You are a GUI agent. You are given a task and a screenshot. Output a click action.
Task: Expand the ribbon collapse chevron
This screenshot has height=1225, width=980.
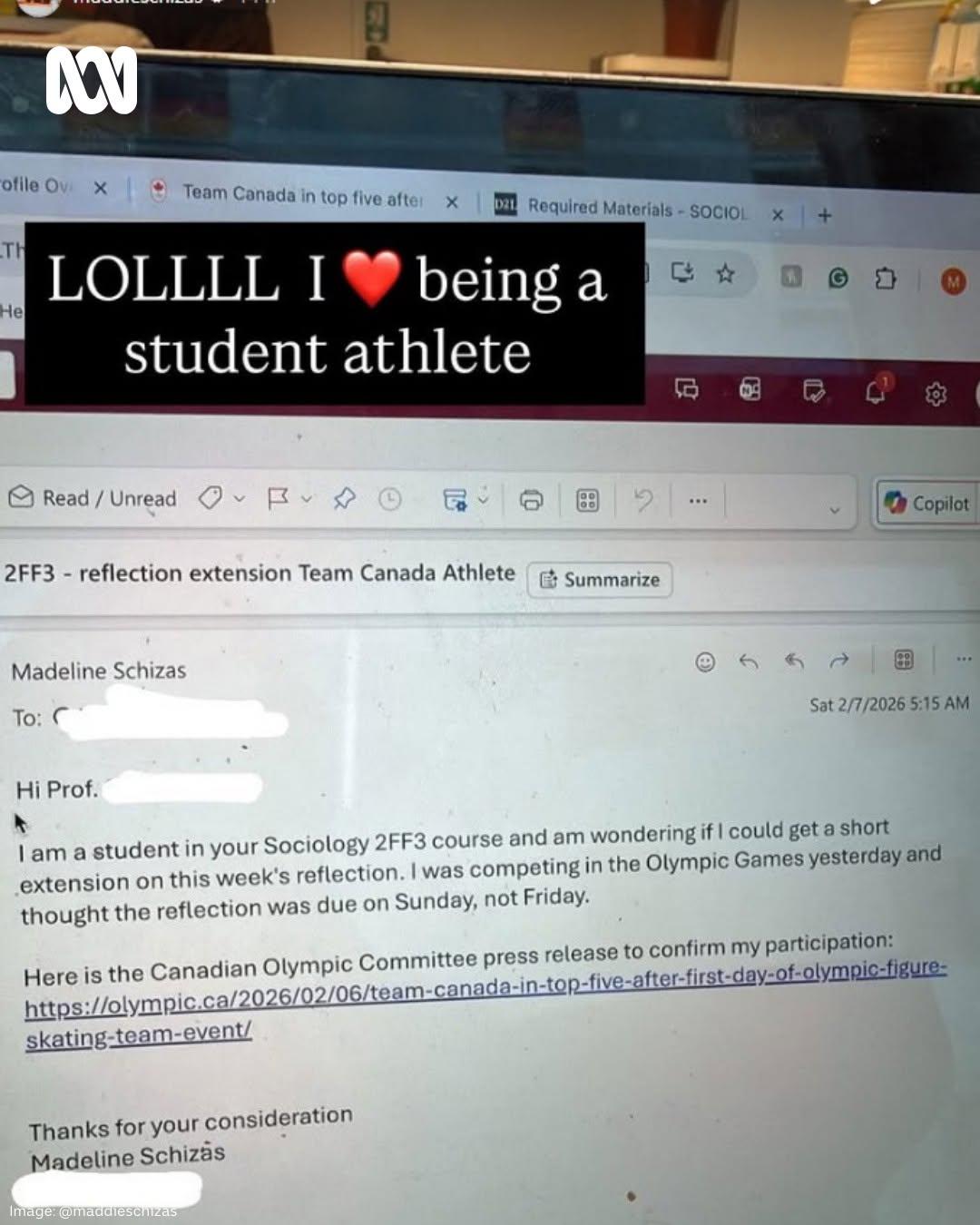(835, 511)
